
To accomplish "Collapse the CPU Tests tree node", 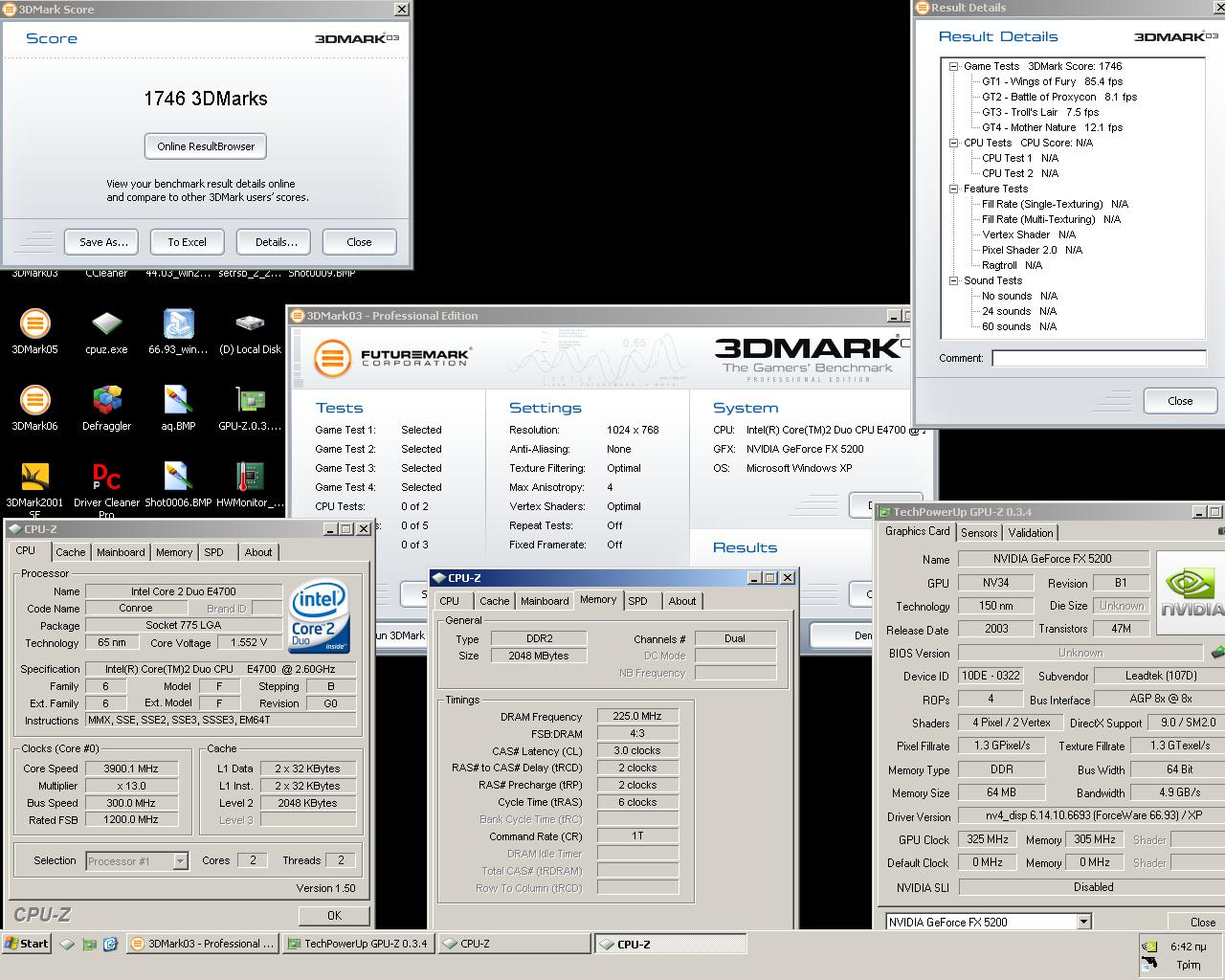I will tap(953, 143).
